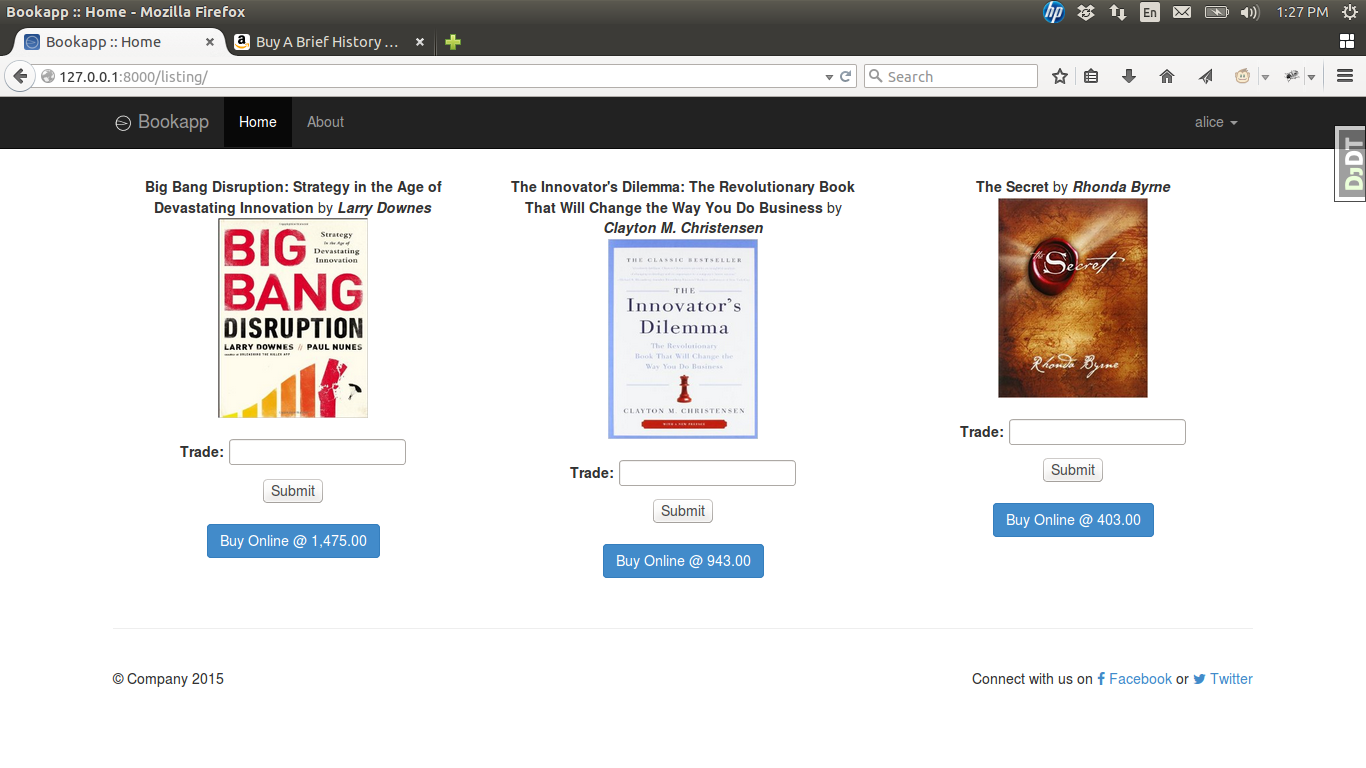
Task: Focus the Trade field under Big Bang Disruption
Action: coord(317,452)
